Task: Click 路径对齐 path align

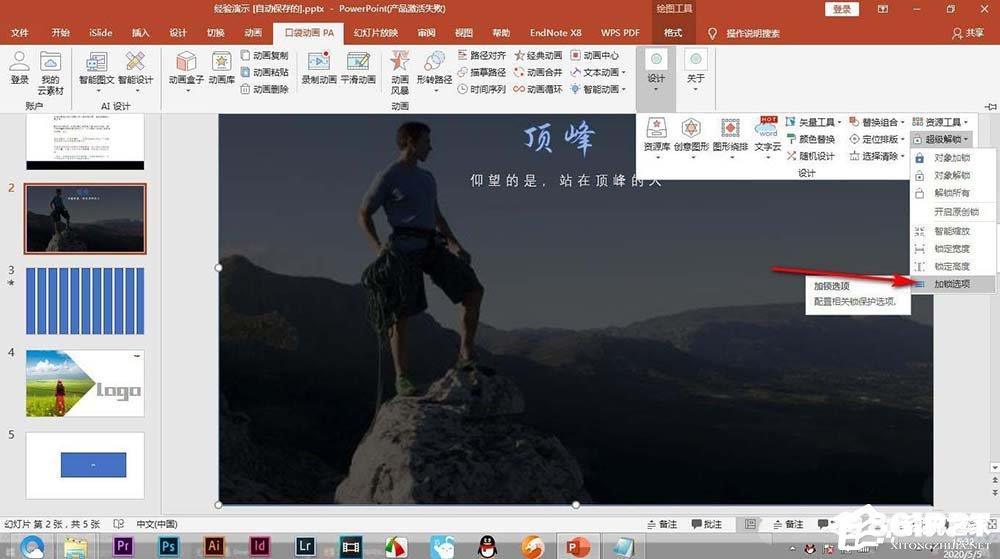Action: click(x=482, y=55)
